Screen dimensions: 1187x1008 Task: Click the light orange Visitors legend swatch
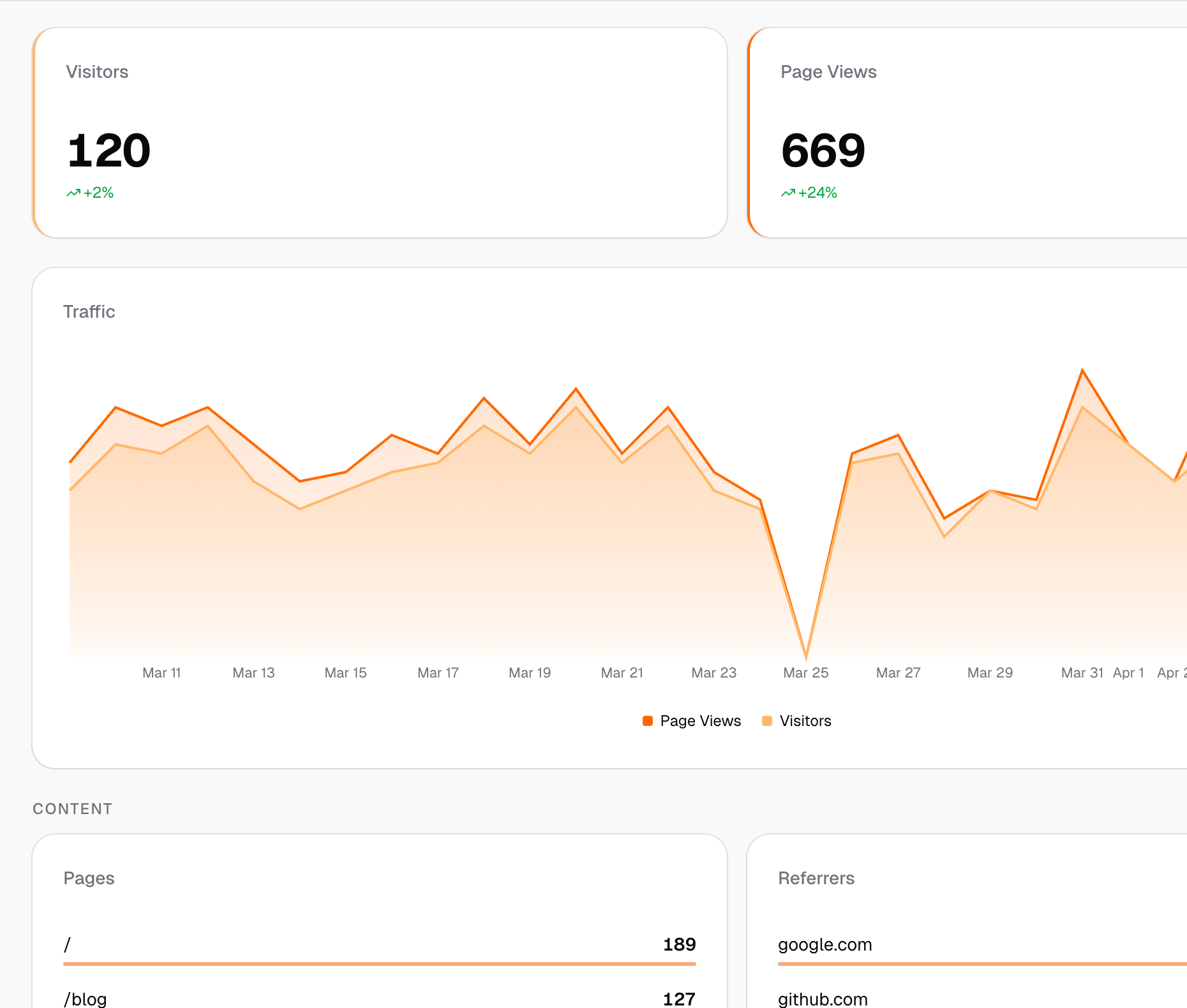click(x=767, y=721)
